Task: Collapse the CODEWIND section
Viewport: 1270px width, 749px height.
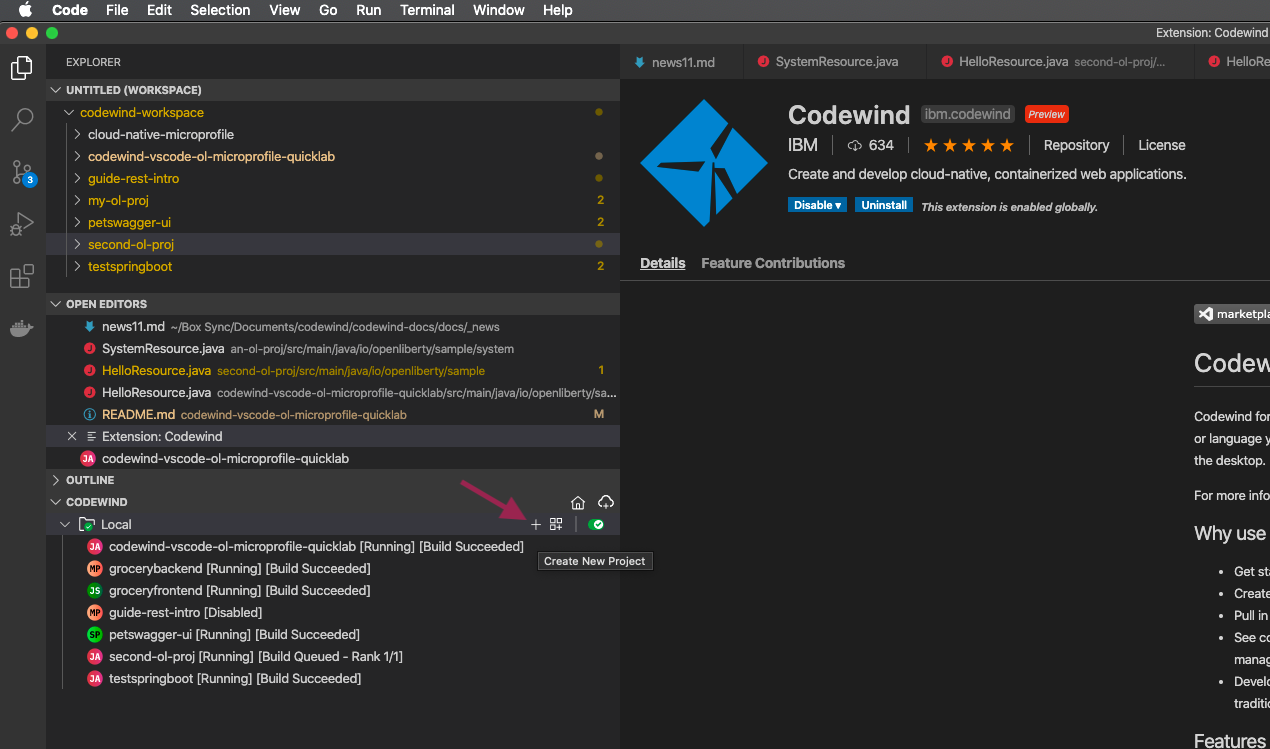Action: [x=57, y=502]
